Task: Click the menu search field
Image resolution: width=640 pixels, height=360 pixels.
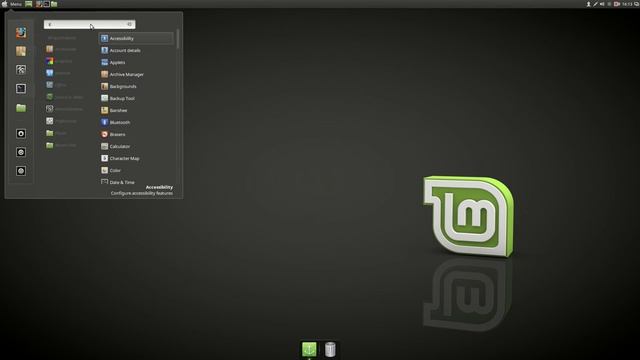Action: 89,24
